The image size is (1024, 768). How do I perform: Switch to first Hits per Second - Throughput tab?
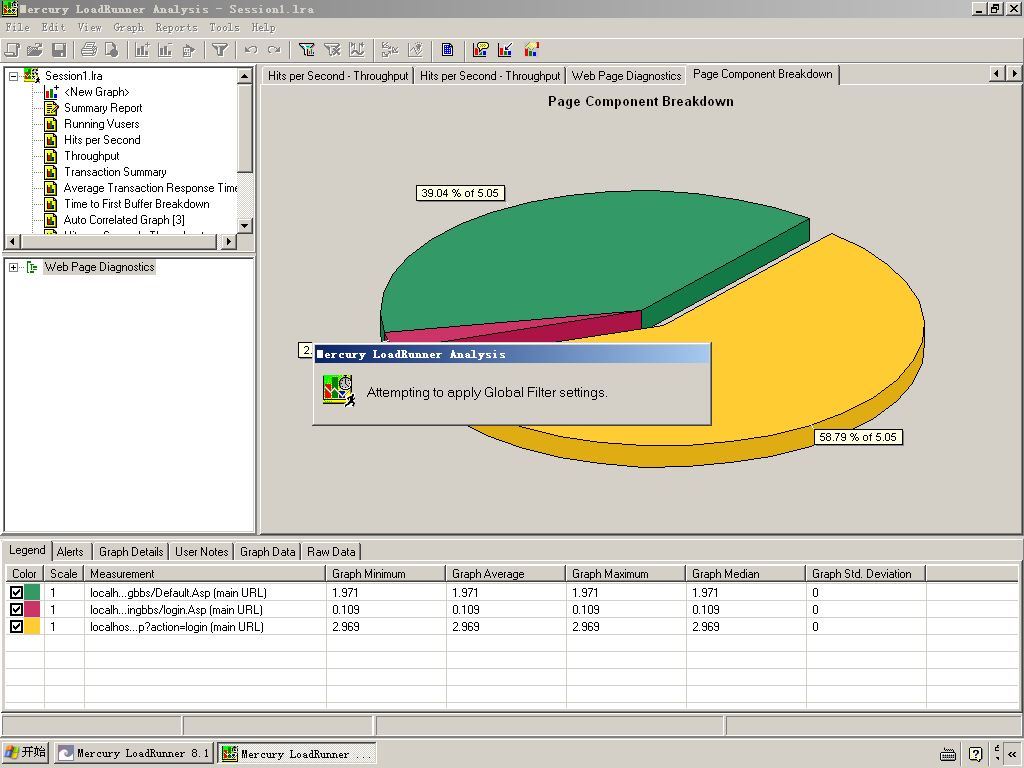click(338, 76)
